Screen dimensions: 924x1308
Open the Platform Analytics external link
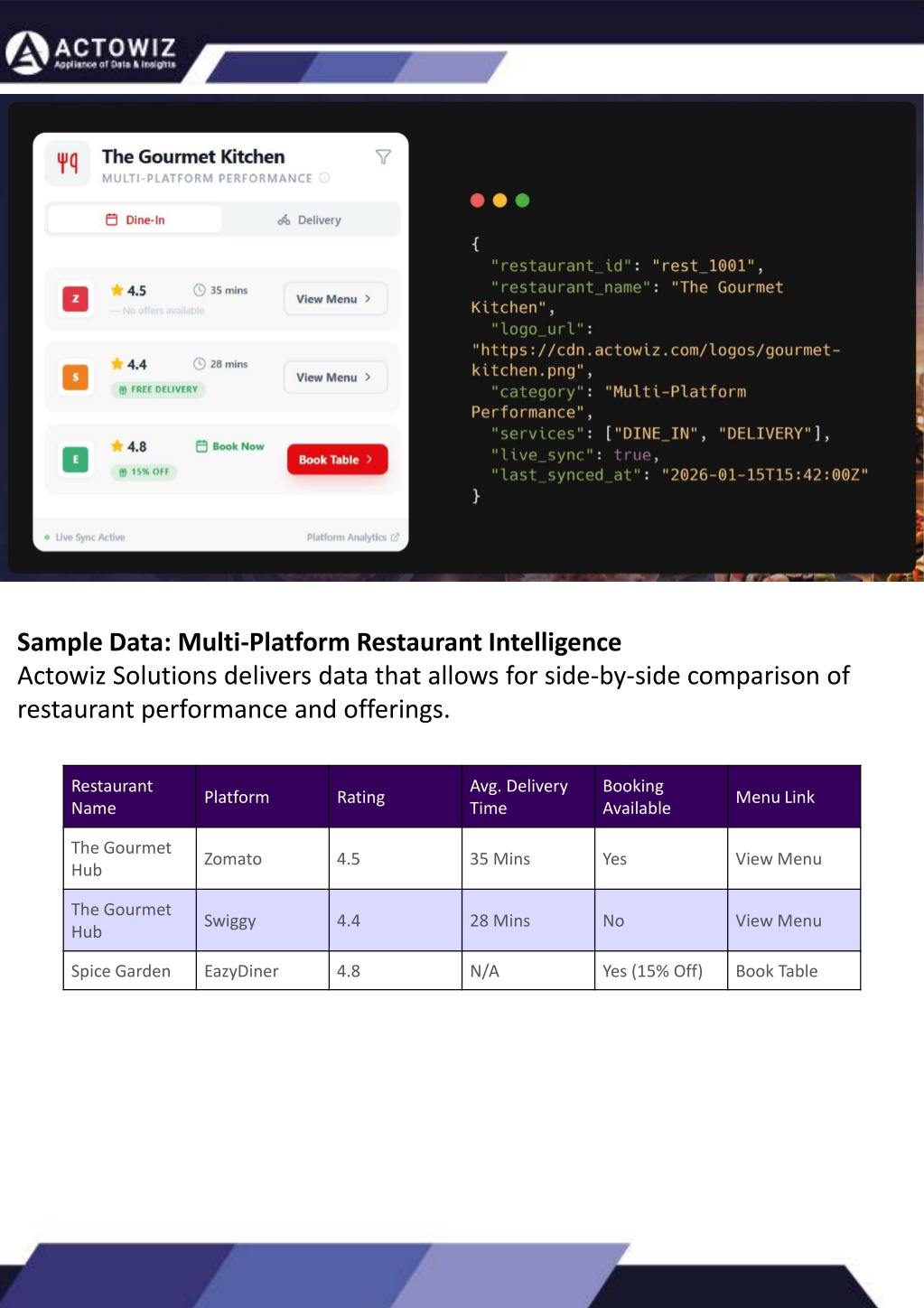352,537
